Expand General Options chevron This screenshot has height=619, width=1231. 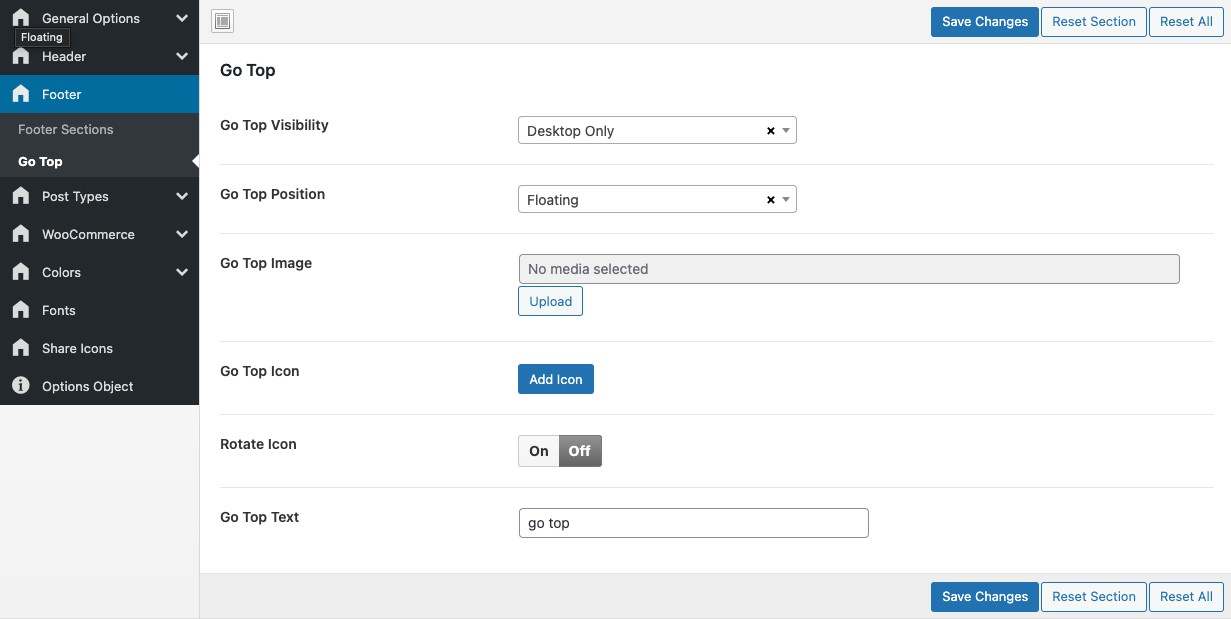point(182,18)
